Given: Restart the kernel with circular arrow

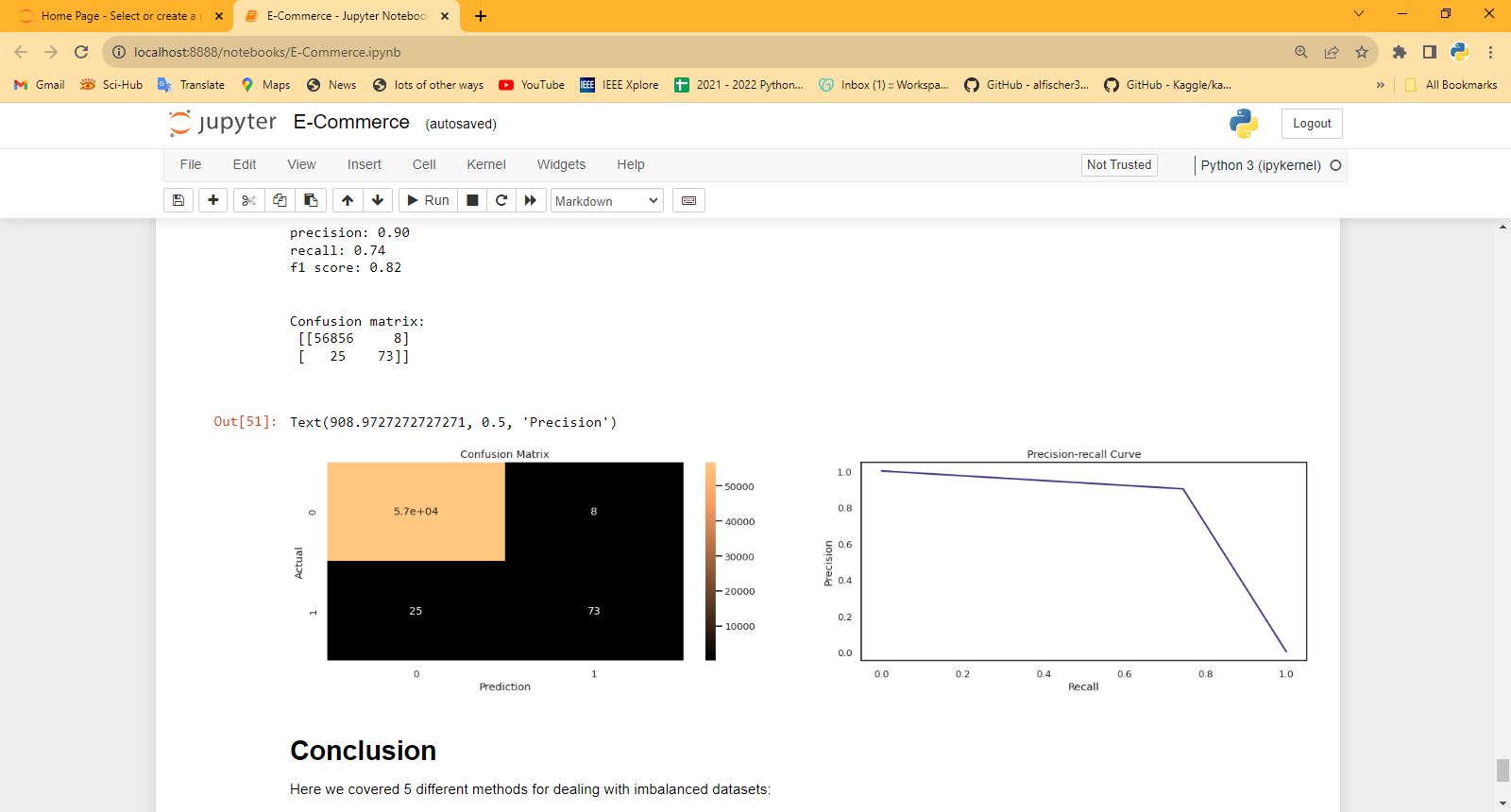Looking at the screenshot, I should (501, 200).
